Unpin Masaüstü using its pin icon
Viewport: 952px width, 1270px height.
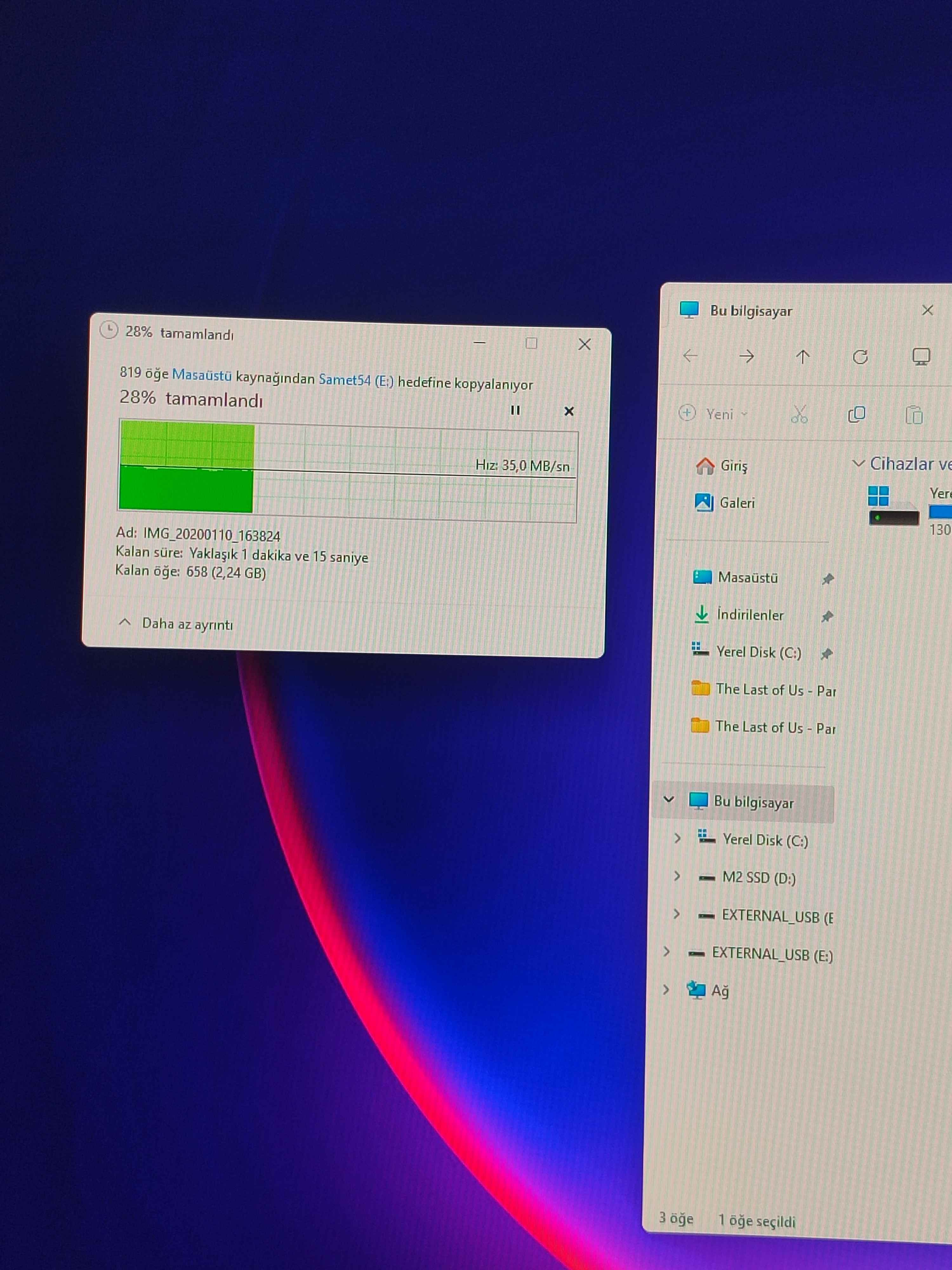click(827, 579)
